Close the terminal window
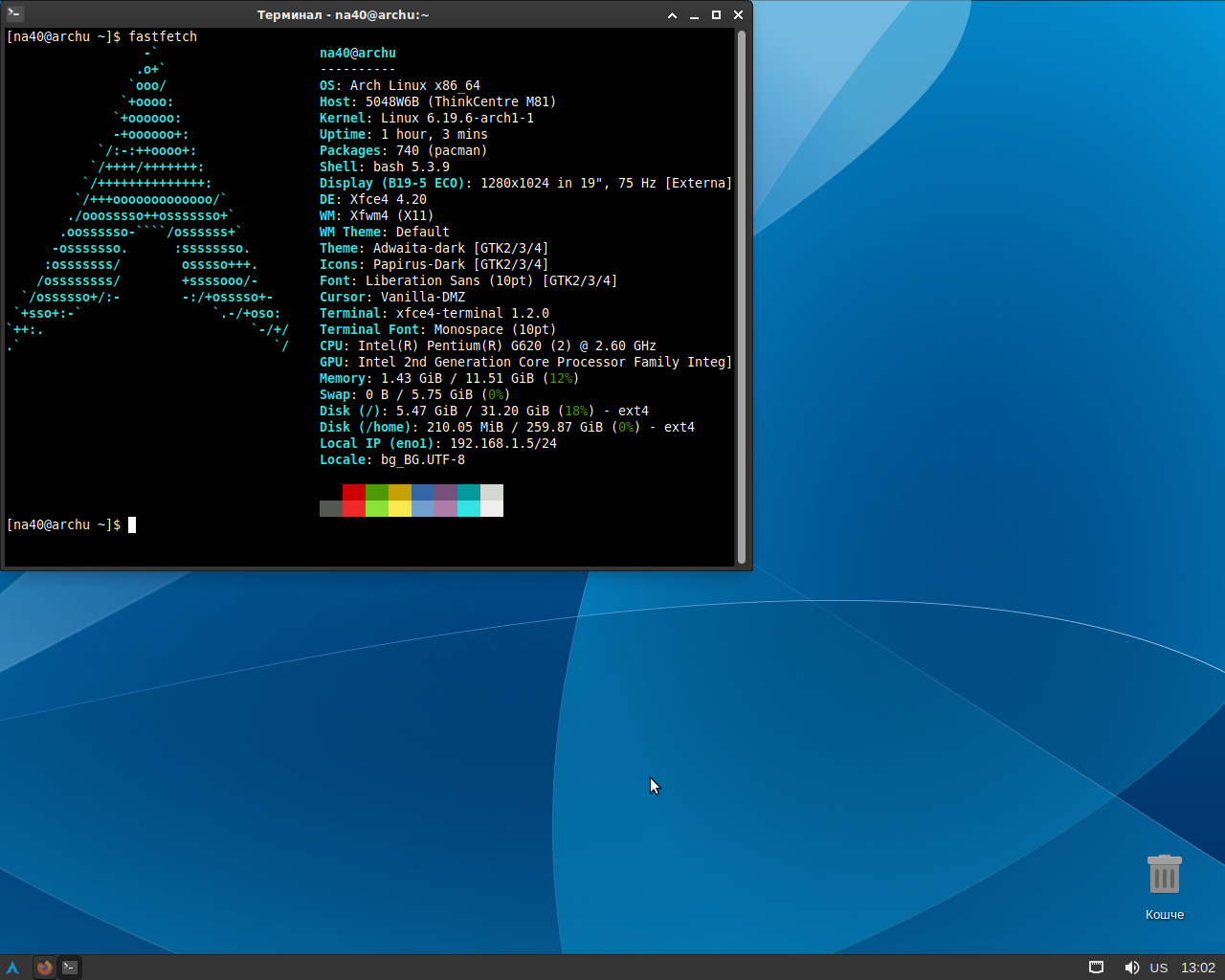Viewport: 1225px width, 980px height. coord(738,15)
